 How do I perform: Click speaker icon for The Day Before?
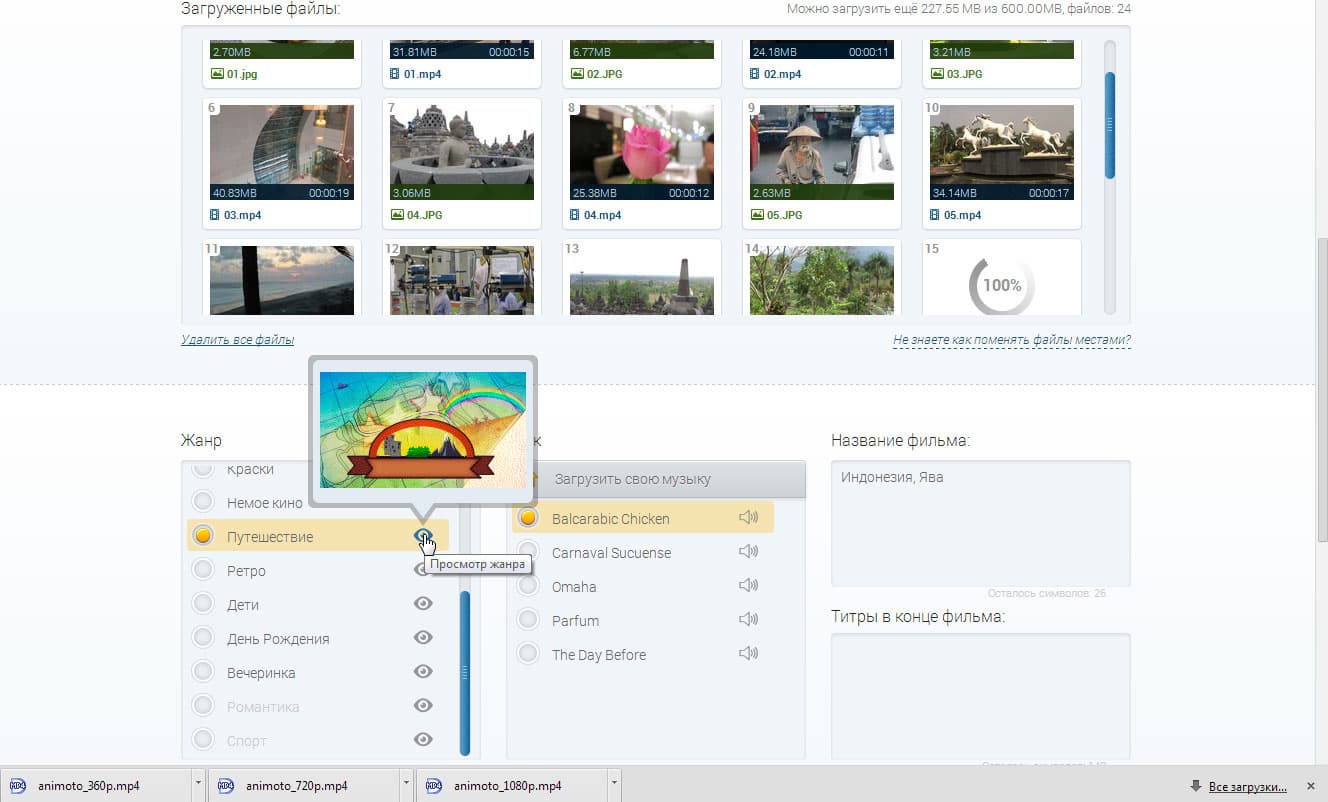pos(748,654)
